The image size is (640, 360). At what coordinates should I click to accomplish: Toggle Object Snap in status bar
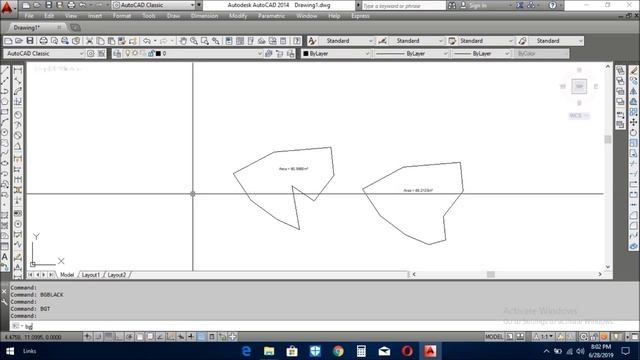coord(139,337)
